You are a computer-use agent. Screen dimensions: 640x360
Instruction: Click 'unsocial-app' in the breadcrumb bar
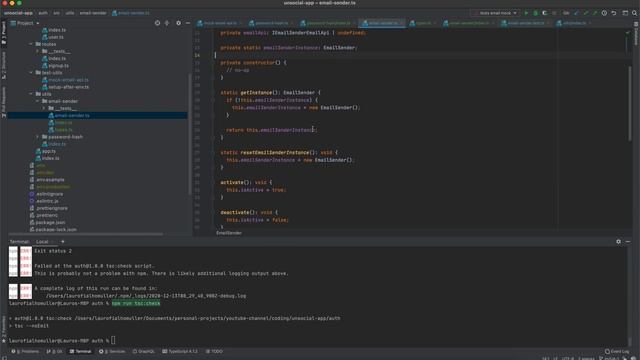pyautogui.click(x=18, y=13)
